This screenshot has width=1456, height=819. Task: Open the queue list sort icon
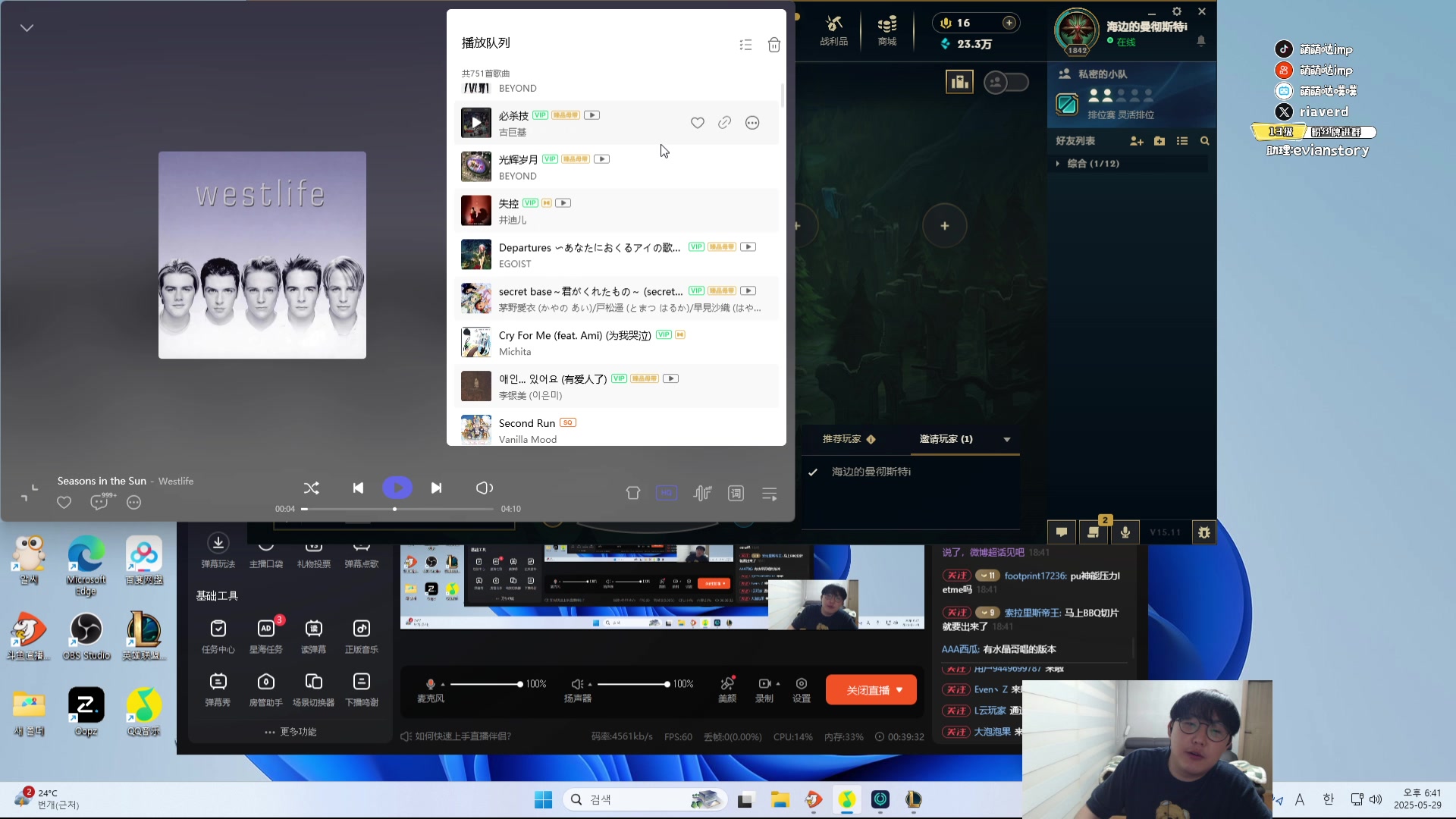coord(745,45)
